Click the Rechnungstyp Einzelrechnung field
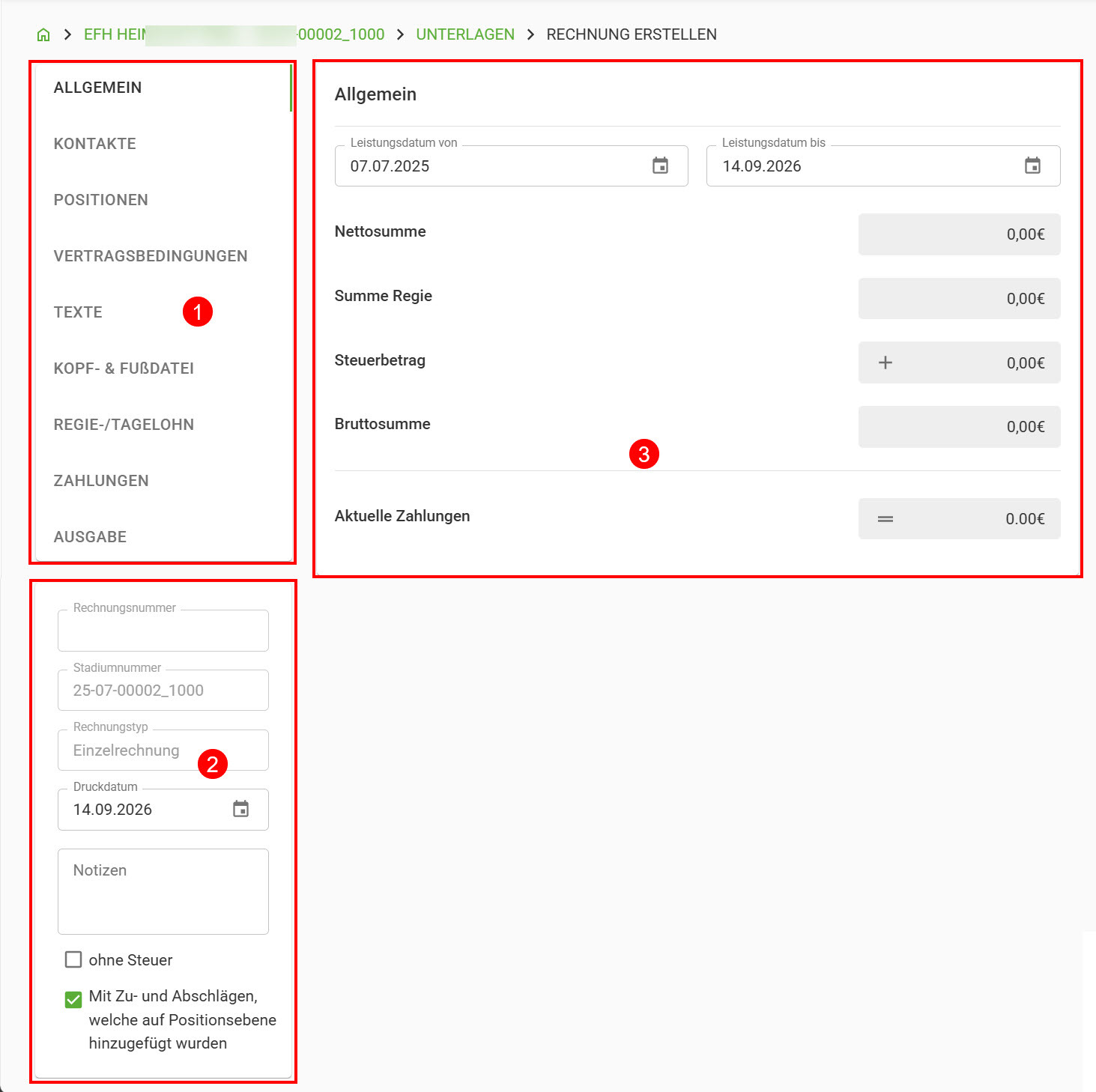The width and height of the screenshot is (1096, 1092). click(163, 750)
